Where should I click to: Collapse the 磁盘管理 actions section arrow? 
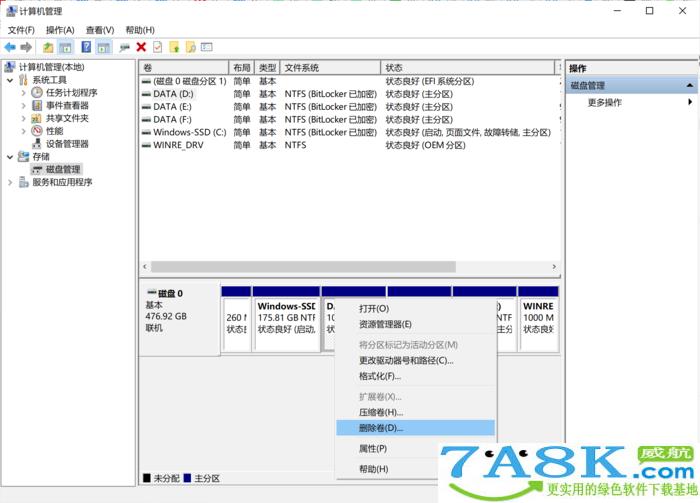click(x=689, y=85)
